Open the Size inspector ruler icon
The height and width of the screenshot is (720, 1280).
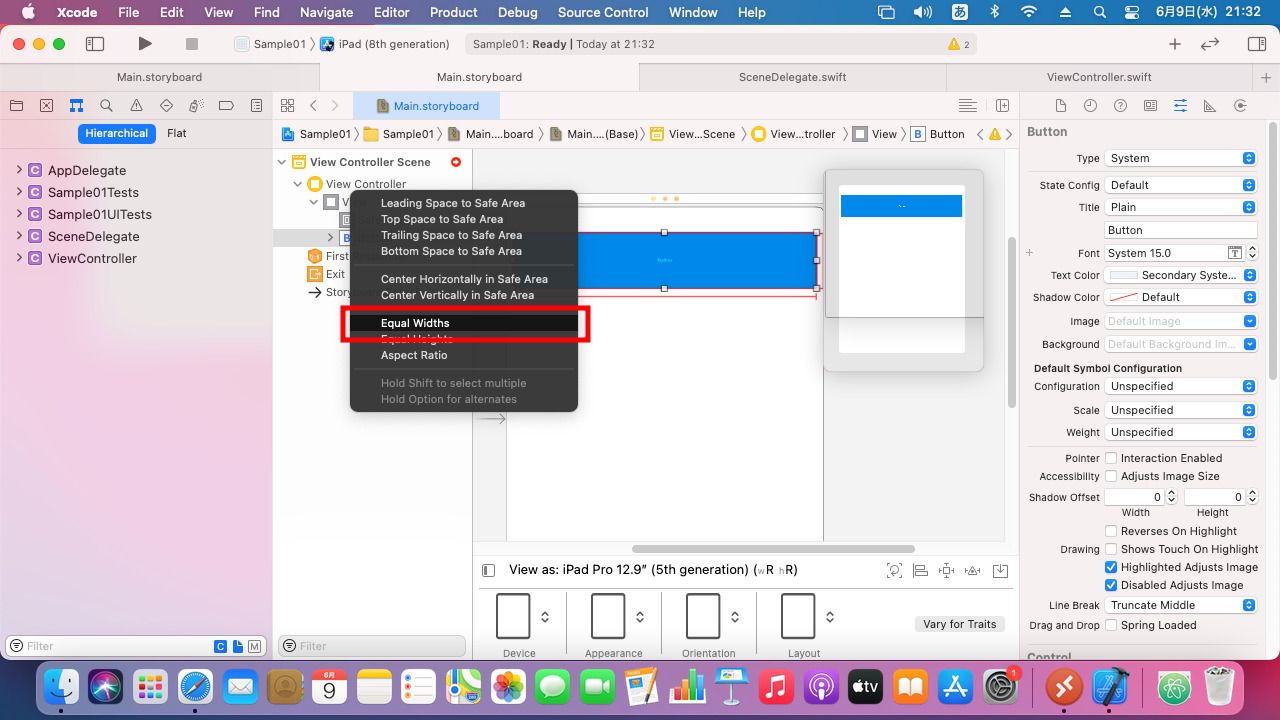[x=1210, y=106]
